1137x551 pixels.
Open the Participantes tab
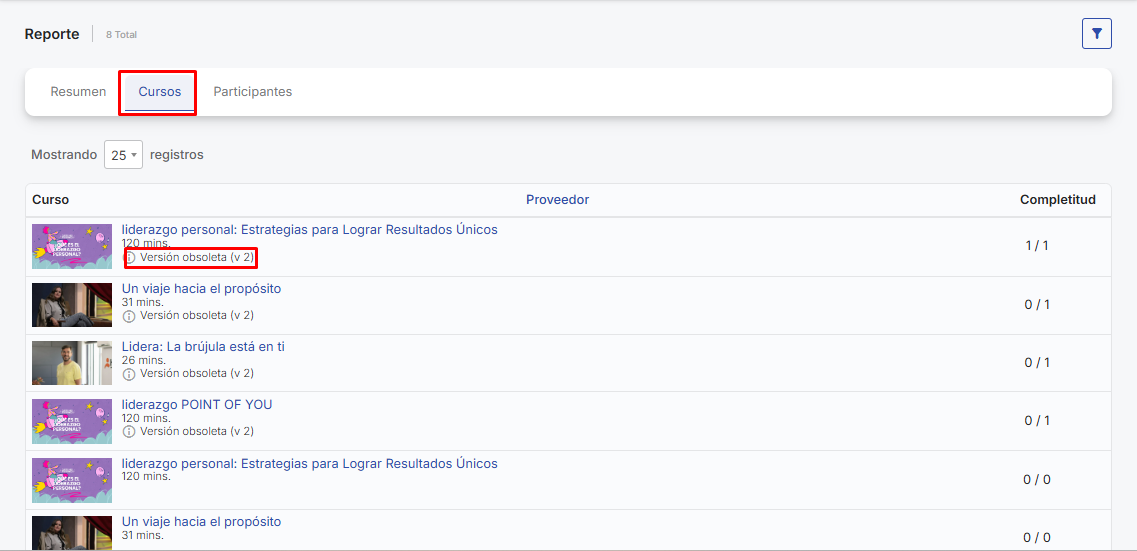coord(252,92)
